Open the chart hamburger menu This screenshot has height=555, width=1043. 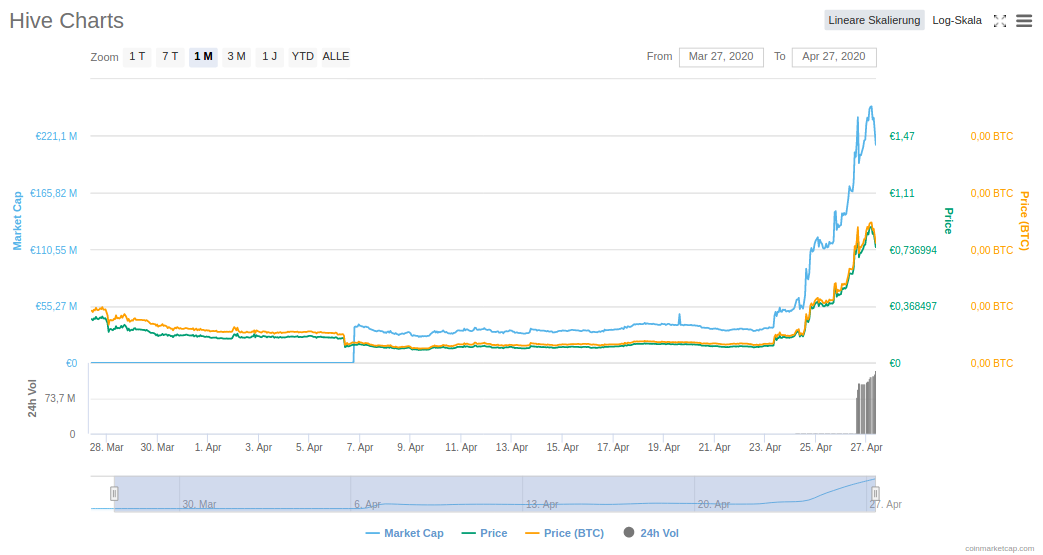pos(1024,21)
